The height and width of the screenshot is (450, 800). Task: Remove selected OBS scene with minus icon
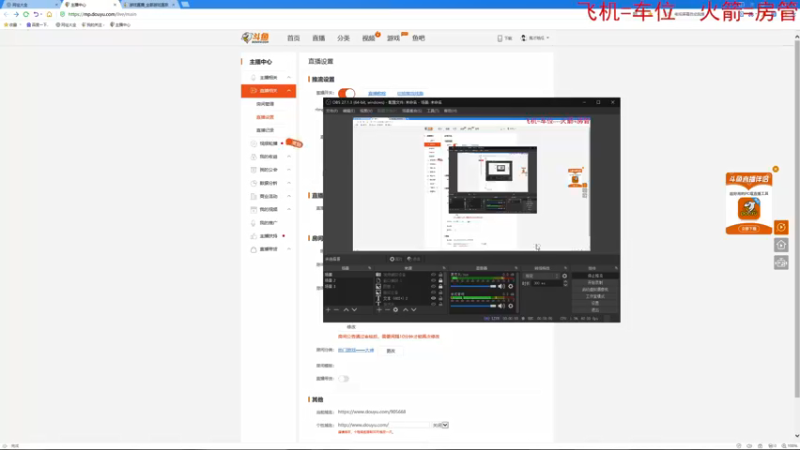tap(336, 310)
